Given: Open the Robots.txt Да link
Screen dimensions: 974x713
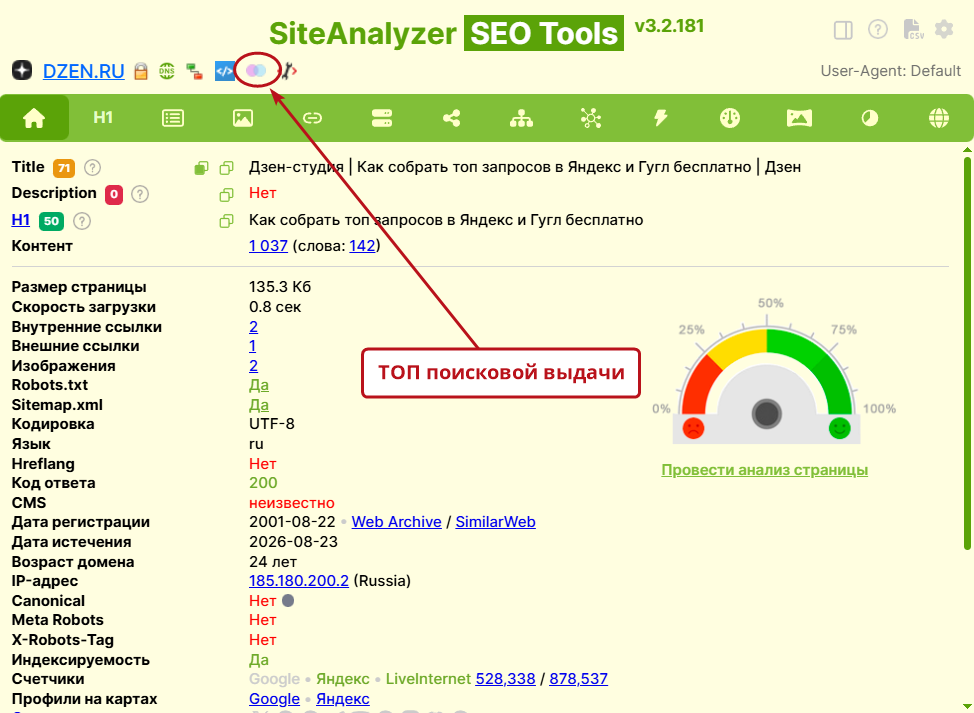Looking at the screenshot, I should (259, 385).
